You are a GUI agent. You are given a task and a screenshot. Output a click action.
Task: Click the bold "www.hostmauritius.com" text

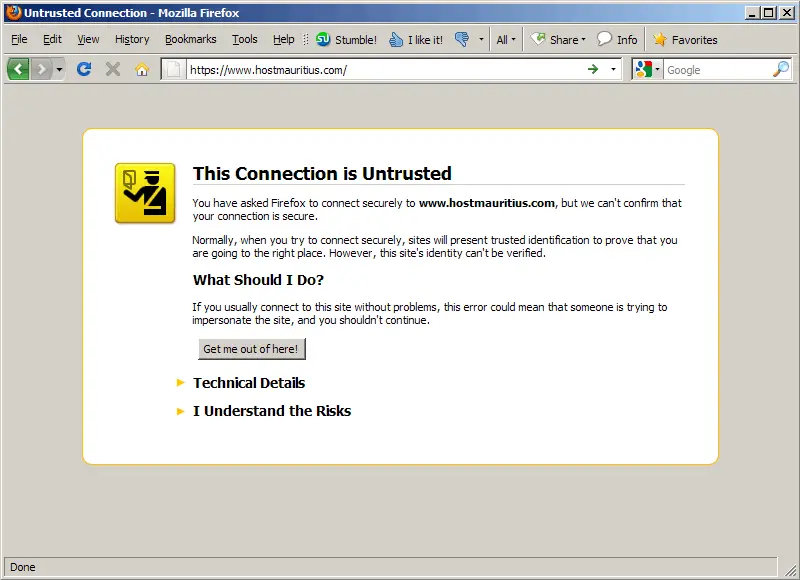[x=487, y=203]
